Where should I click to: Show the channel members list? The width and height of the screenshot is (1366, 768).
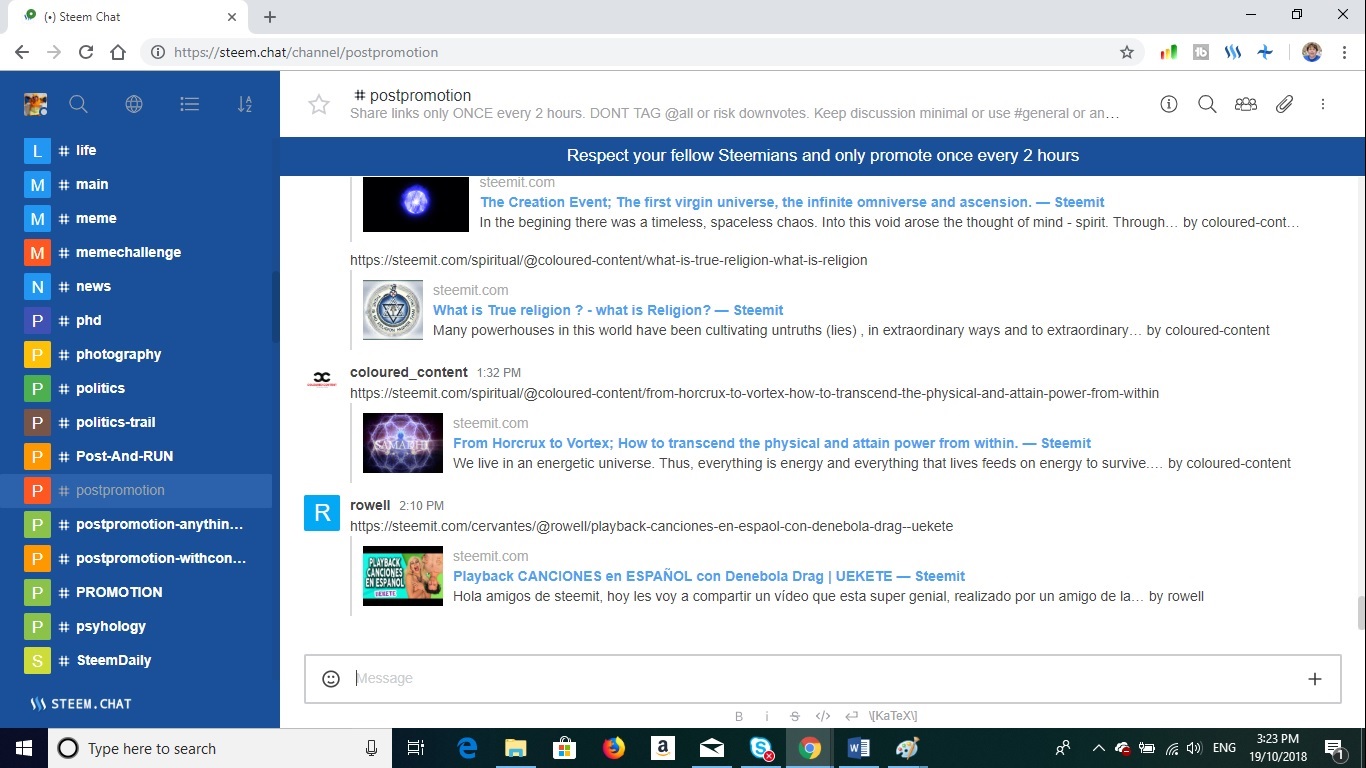[x=1246, y=104]
